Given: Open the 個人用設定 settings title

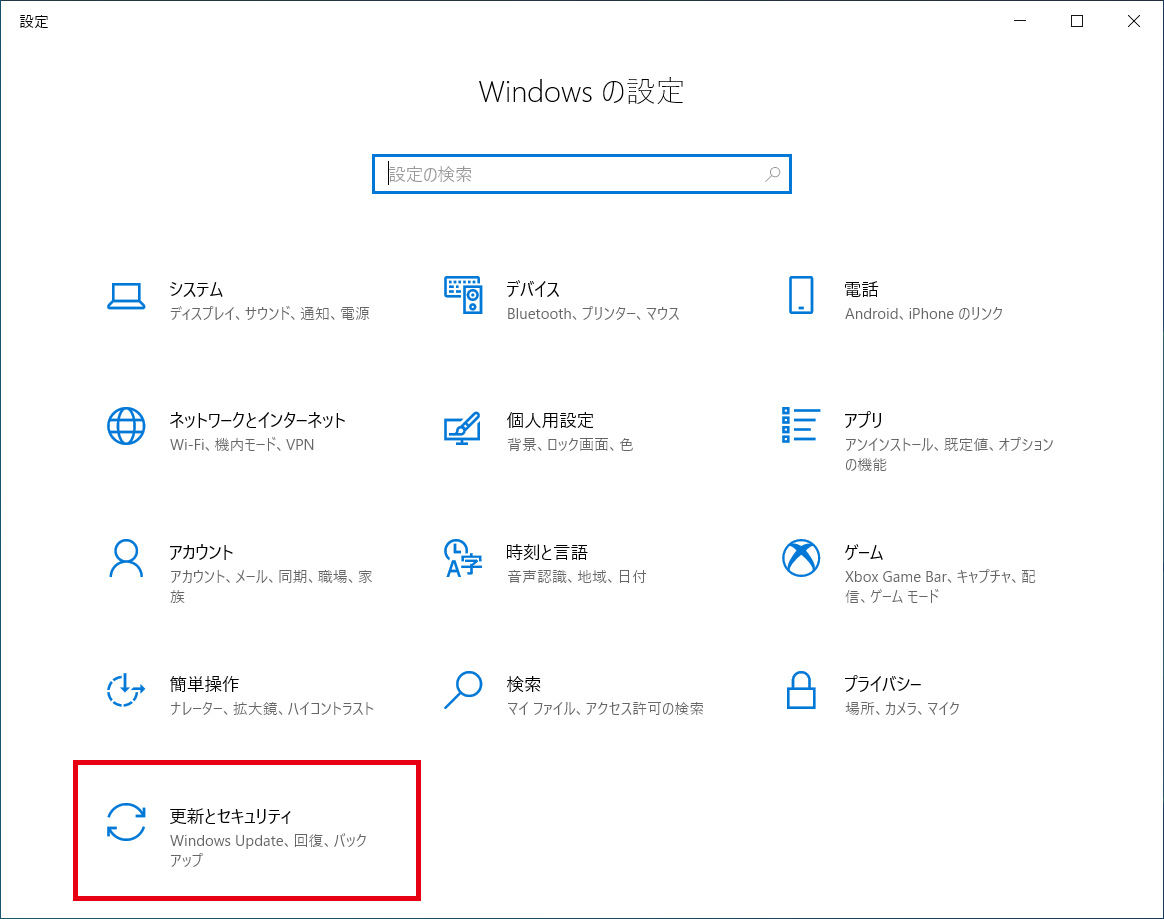Looking at the screenshot, I should coord(550,420).
